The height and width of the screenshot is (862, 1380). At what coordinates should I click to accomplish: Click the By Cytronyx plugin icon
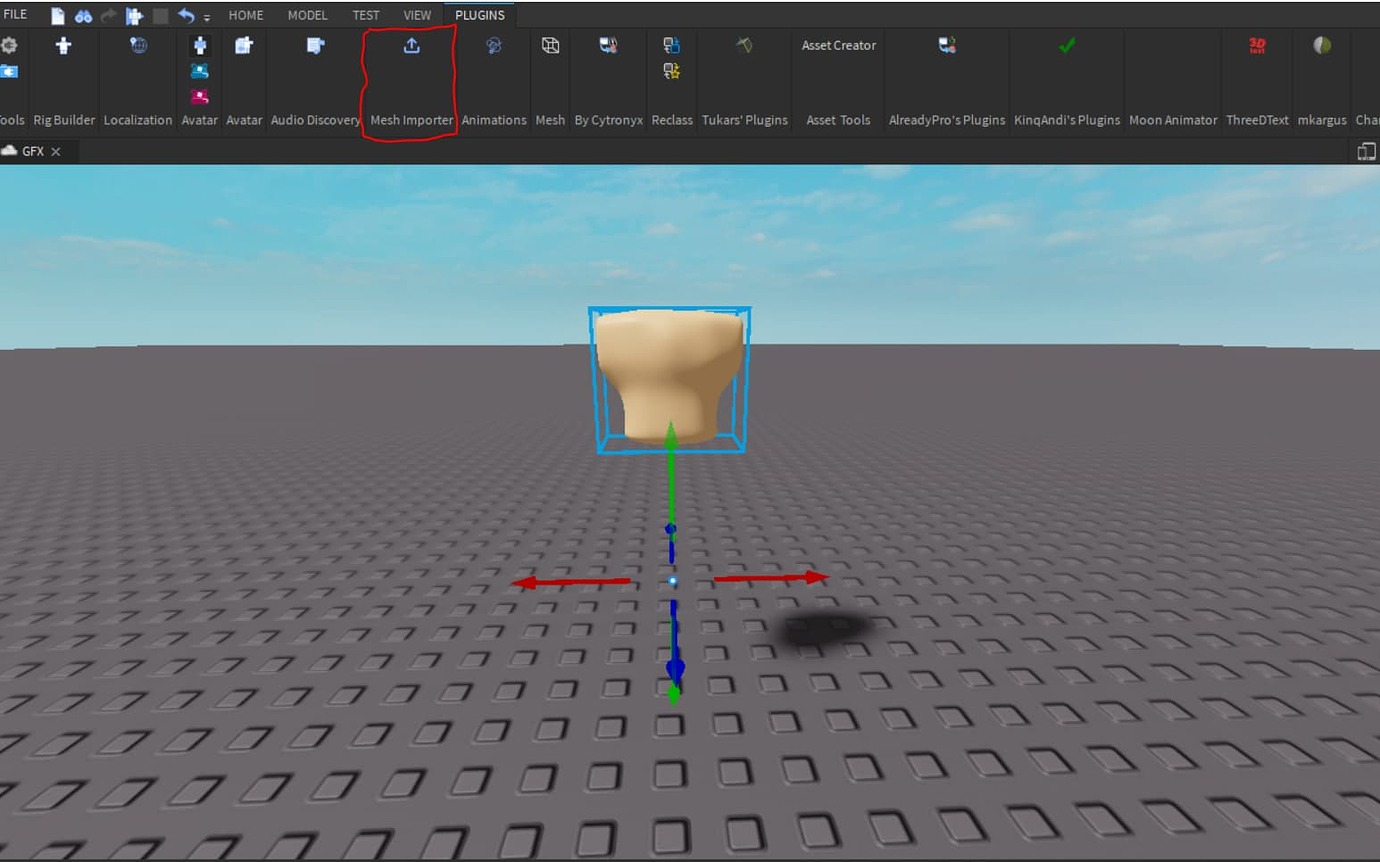point(608,45)
